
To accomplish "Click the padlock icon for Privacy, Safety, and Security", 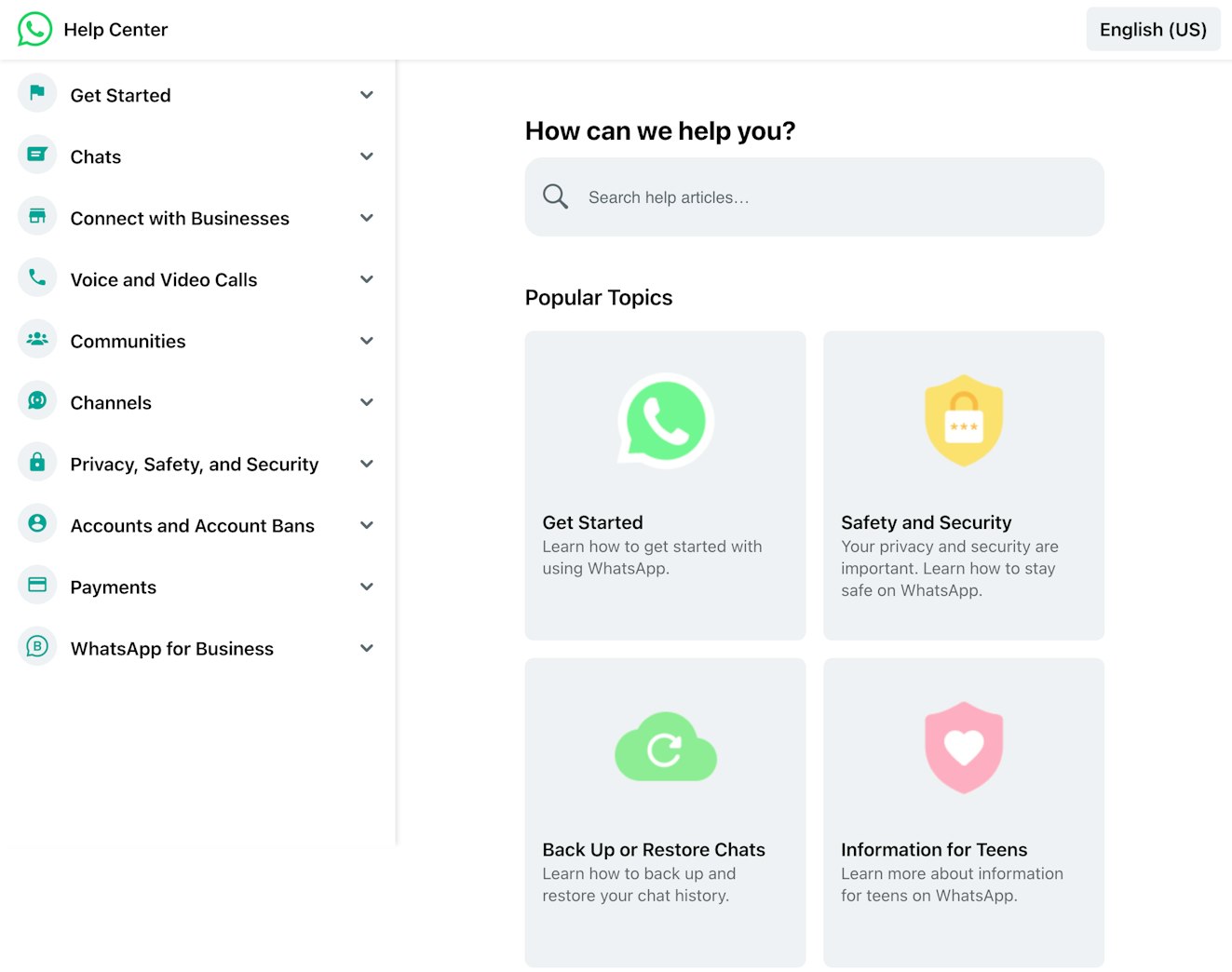I will (x=37, y=462).
